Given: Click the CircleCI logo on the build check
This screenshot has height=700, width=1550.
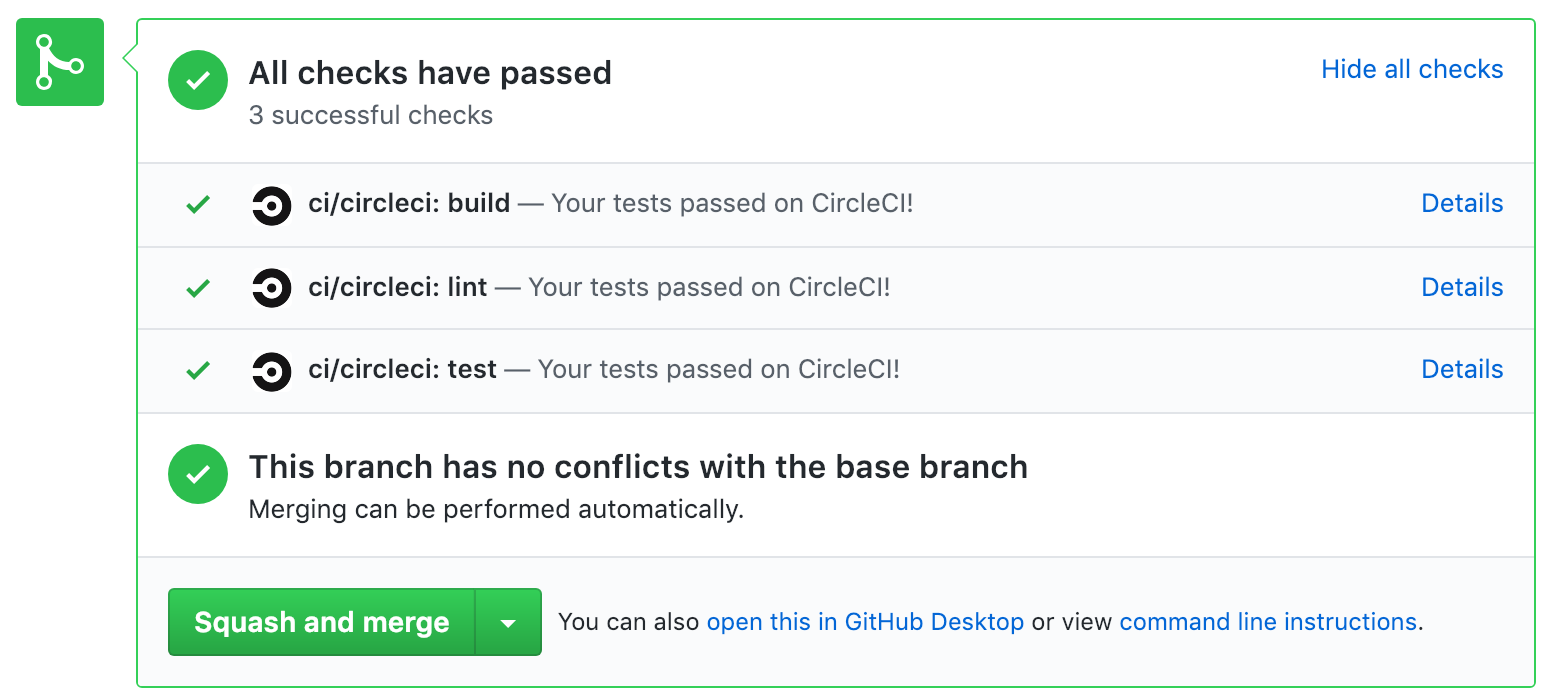Looking at the screenshot, I should 271,205.
